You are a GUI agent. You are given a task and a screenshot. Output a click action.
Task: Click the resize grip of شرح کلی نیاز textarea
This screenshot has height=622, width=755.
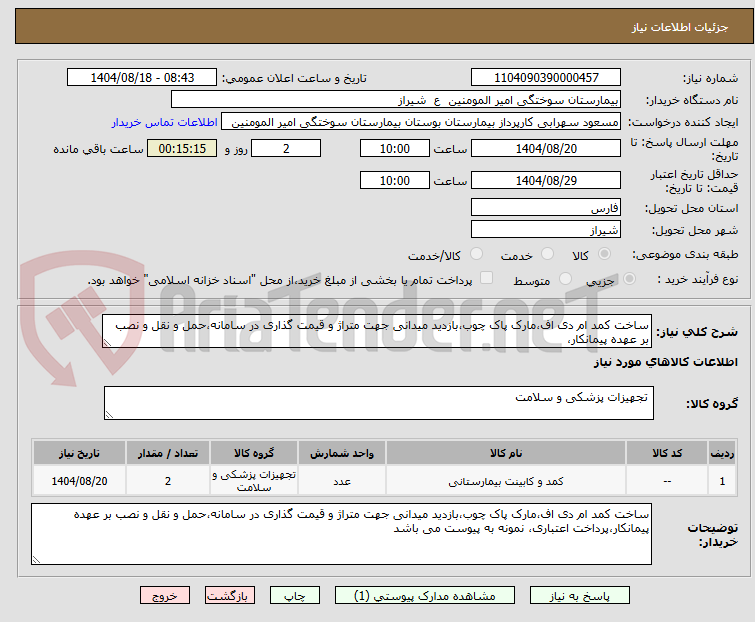coord(107,343)
